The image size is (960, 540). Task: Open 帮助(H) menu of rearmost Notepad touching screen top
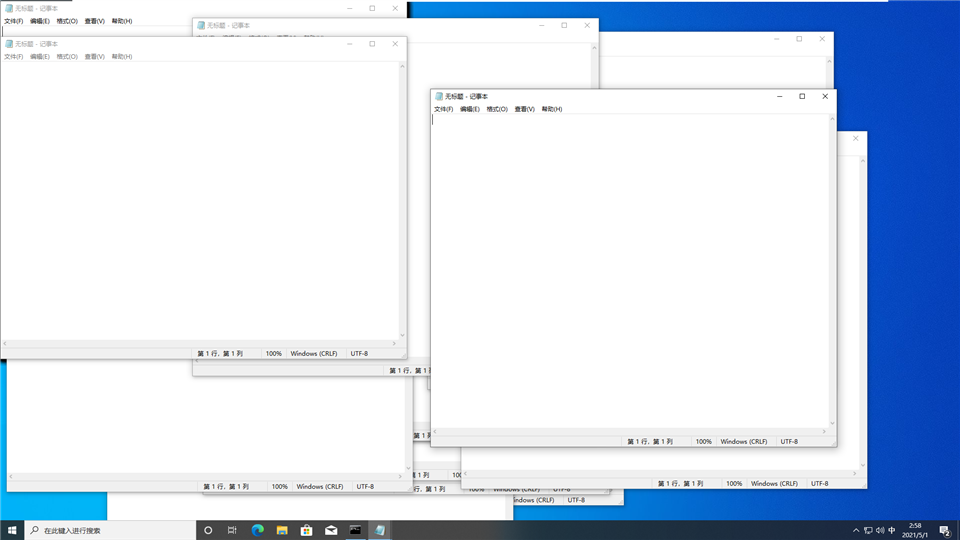pos(122,21)
